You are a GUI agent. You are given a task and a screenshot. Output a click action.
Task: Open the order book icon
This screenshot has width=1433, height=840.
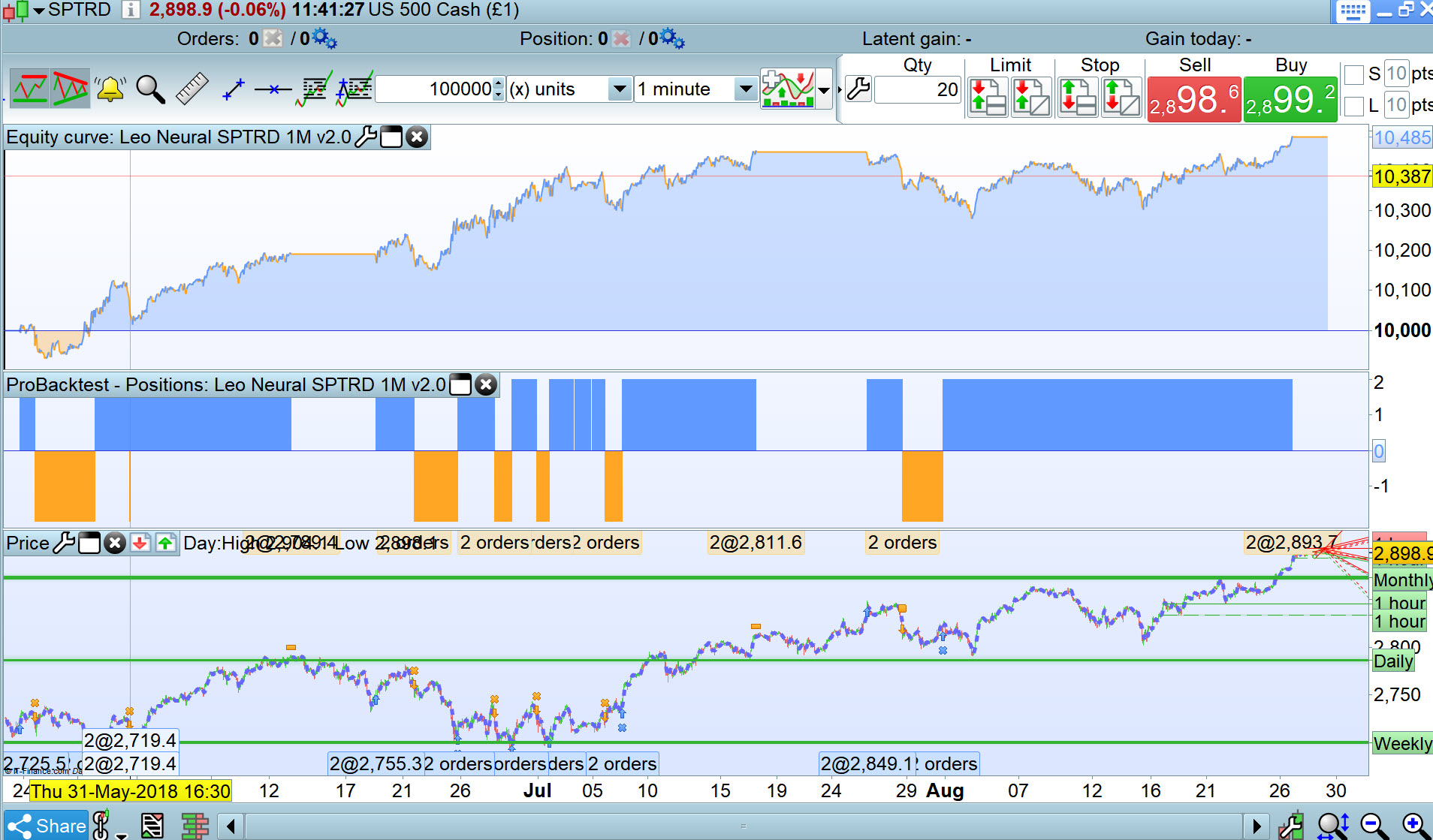(x=195, y=826)
